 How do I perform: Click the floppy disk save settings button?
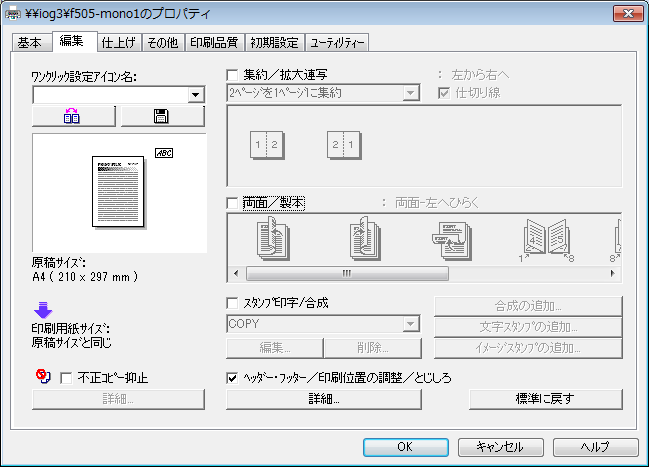161,117
